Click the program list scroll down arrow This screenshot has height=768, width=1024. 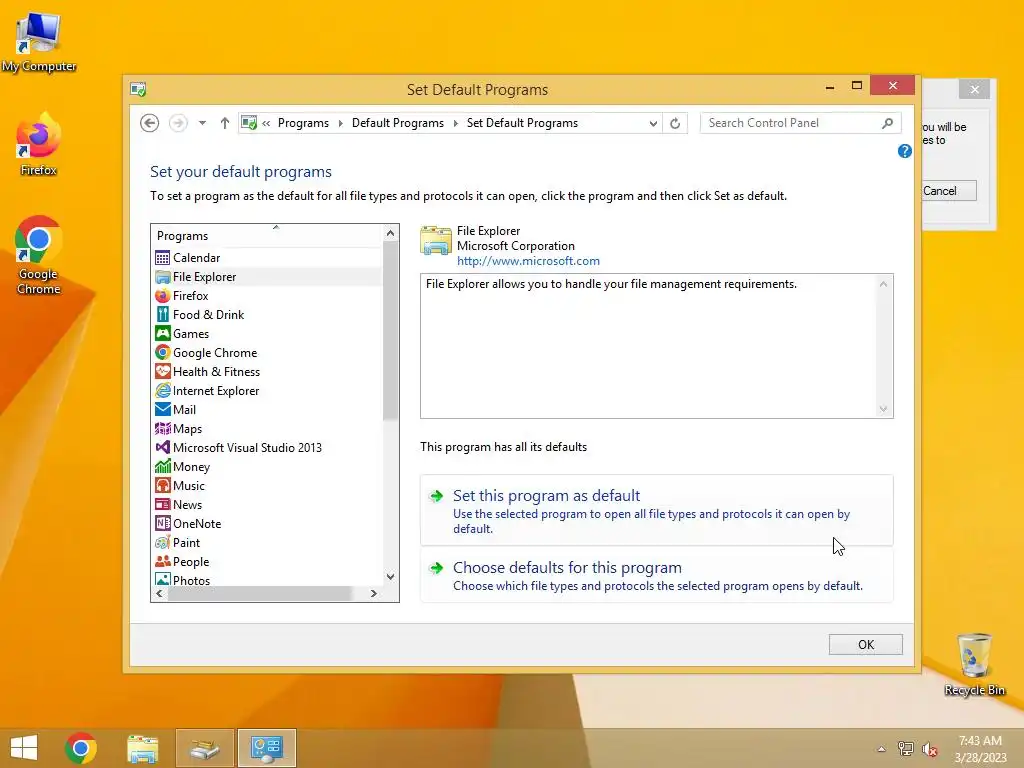(391, 577)
